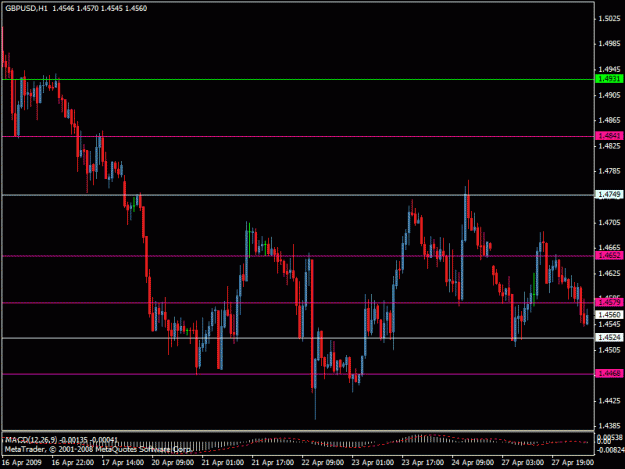Select the pink 1.4841 price label
625x469 pixels.
[609, 136]
